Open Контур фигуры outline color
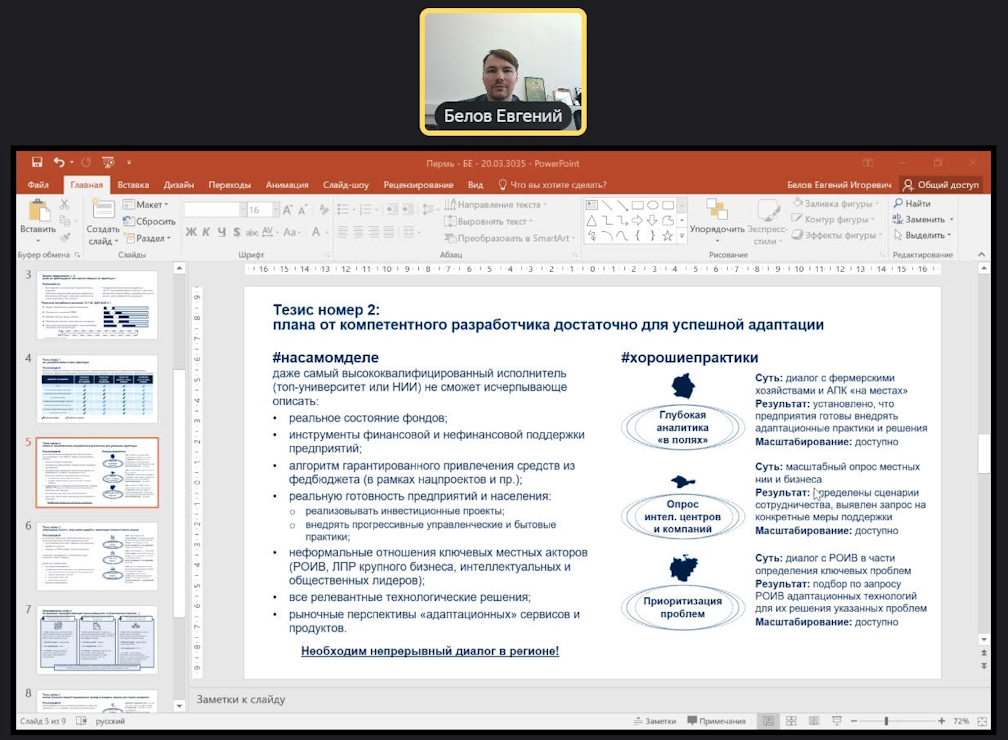Image resolution: width=1008 pixels, height=740 pixels. click(833, 219)
